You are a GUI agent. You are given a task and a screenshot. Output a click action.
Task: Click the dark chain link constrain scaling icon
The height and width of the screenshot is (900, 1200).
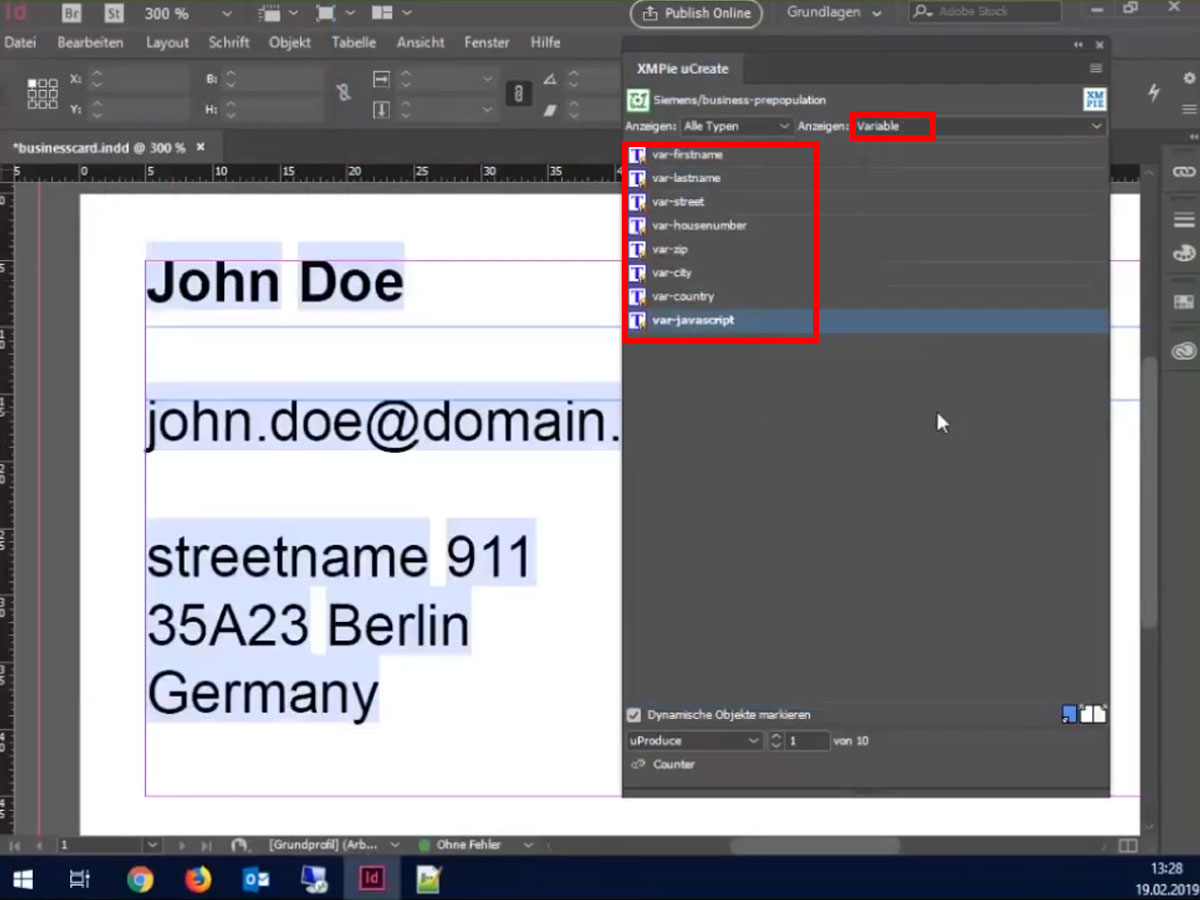pos(518,93)
